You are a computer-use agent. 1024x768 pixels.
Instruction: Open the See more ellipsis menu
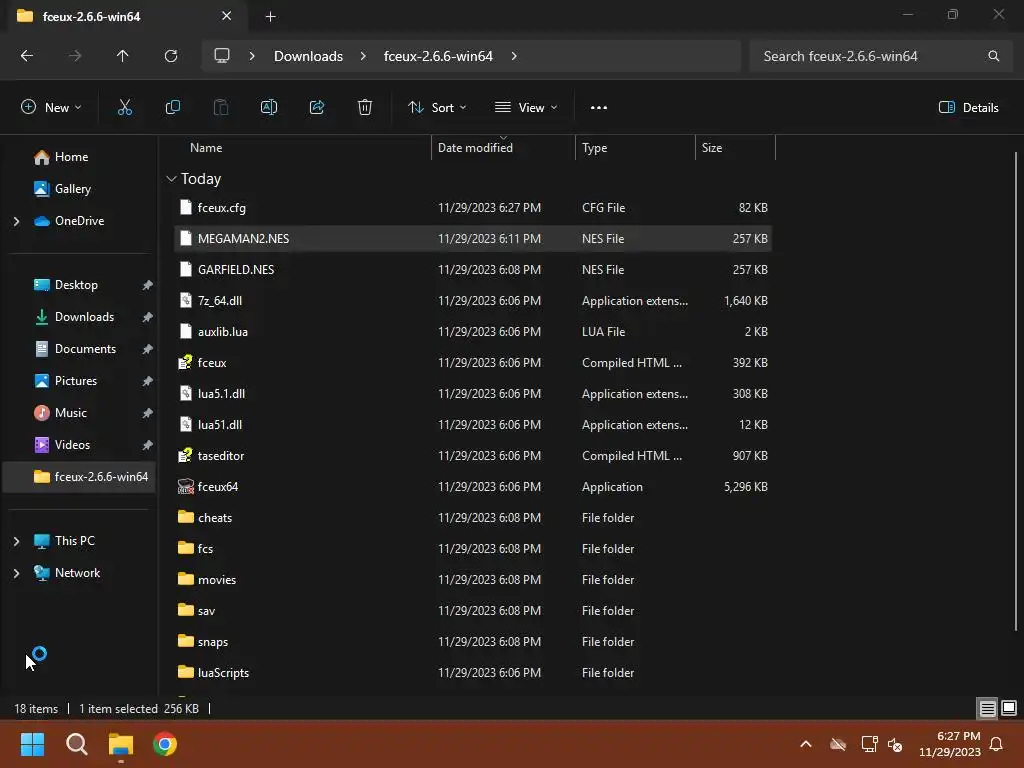(598, 108)
